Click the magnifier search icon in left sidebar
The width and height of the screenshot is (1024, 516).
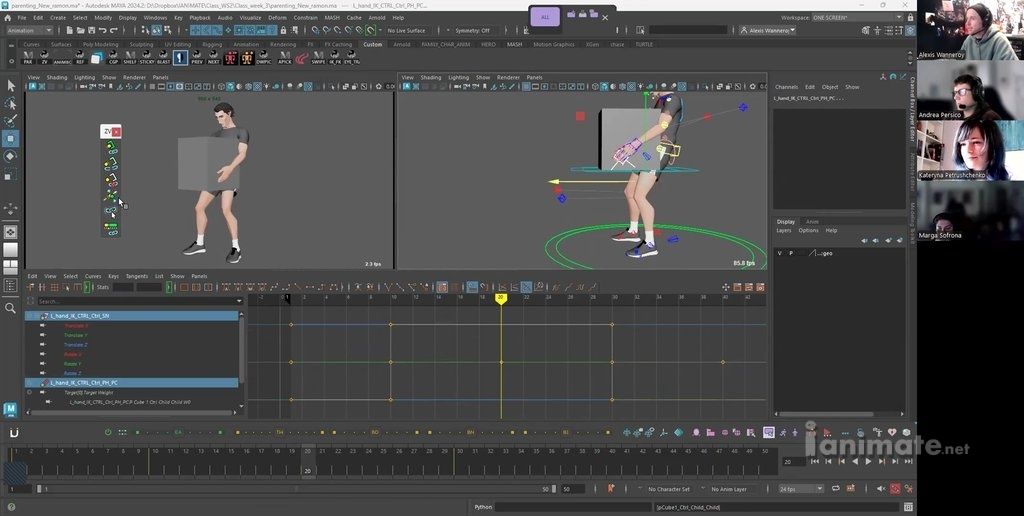(10, 308)
